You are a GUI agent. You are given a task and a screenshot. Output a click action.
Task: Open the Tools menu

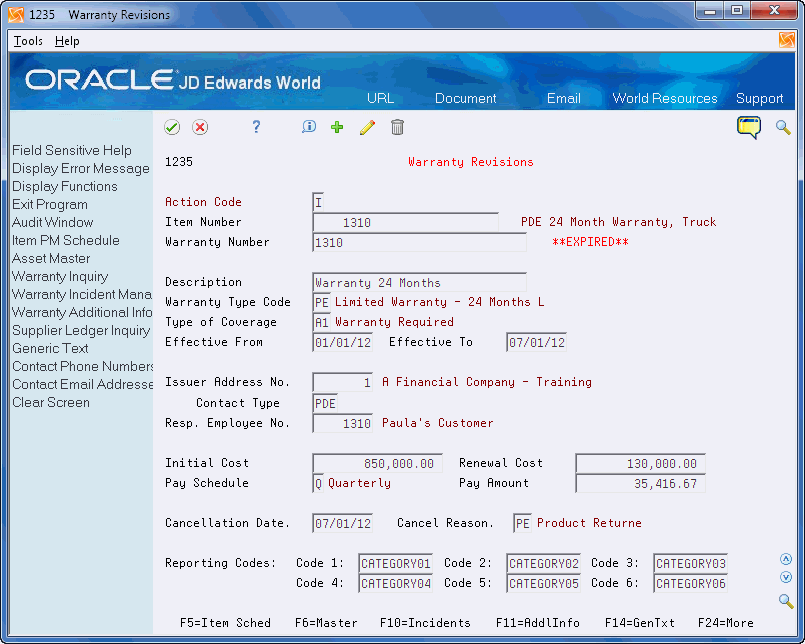tap(28, 41)
